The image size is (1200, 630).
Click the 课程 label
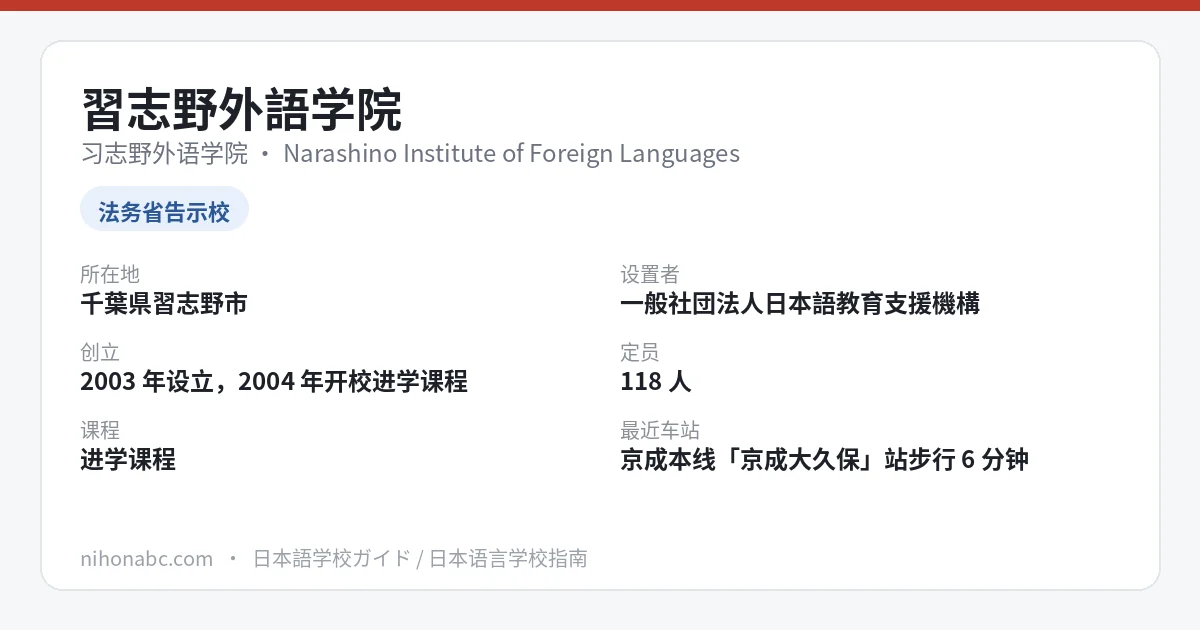[x=100, y=430]
